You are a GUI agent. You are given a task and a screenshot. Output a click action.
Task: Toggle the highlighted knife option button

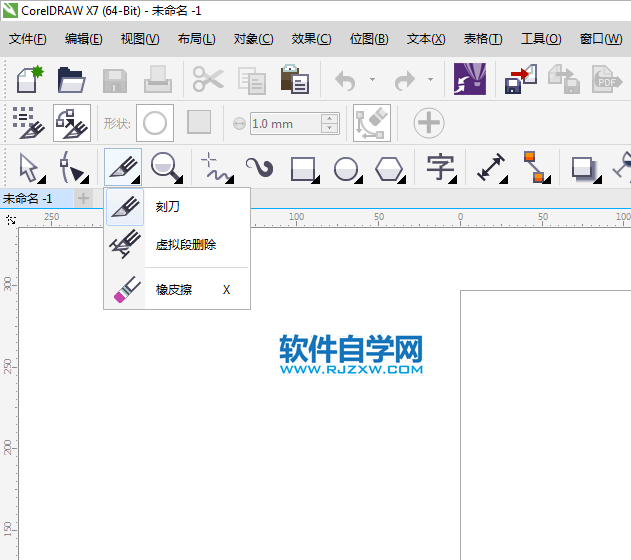(x=72, y=123)
